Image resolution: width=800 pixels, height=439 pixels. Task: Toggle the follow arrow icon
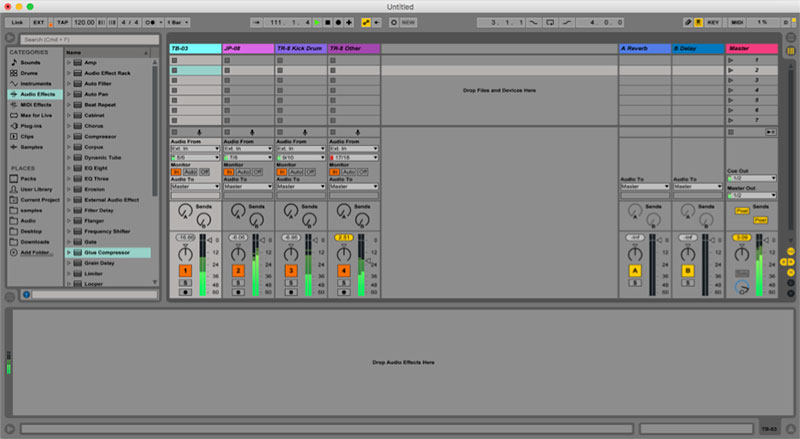pyautogui.click(x=256, y=22)
